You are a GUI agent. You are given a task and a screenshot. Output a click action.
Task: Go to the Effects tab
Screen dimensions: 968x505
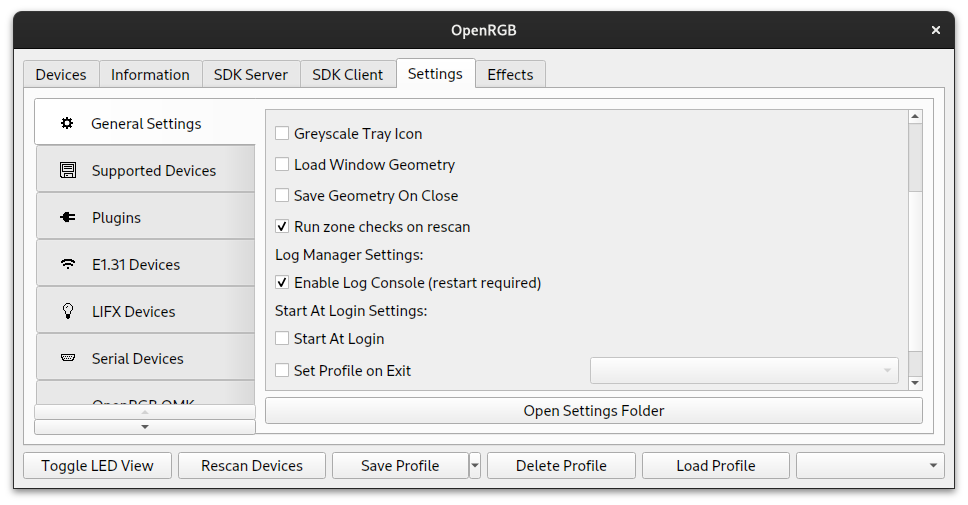(511, 75)
